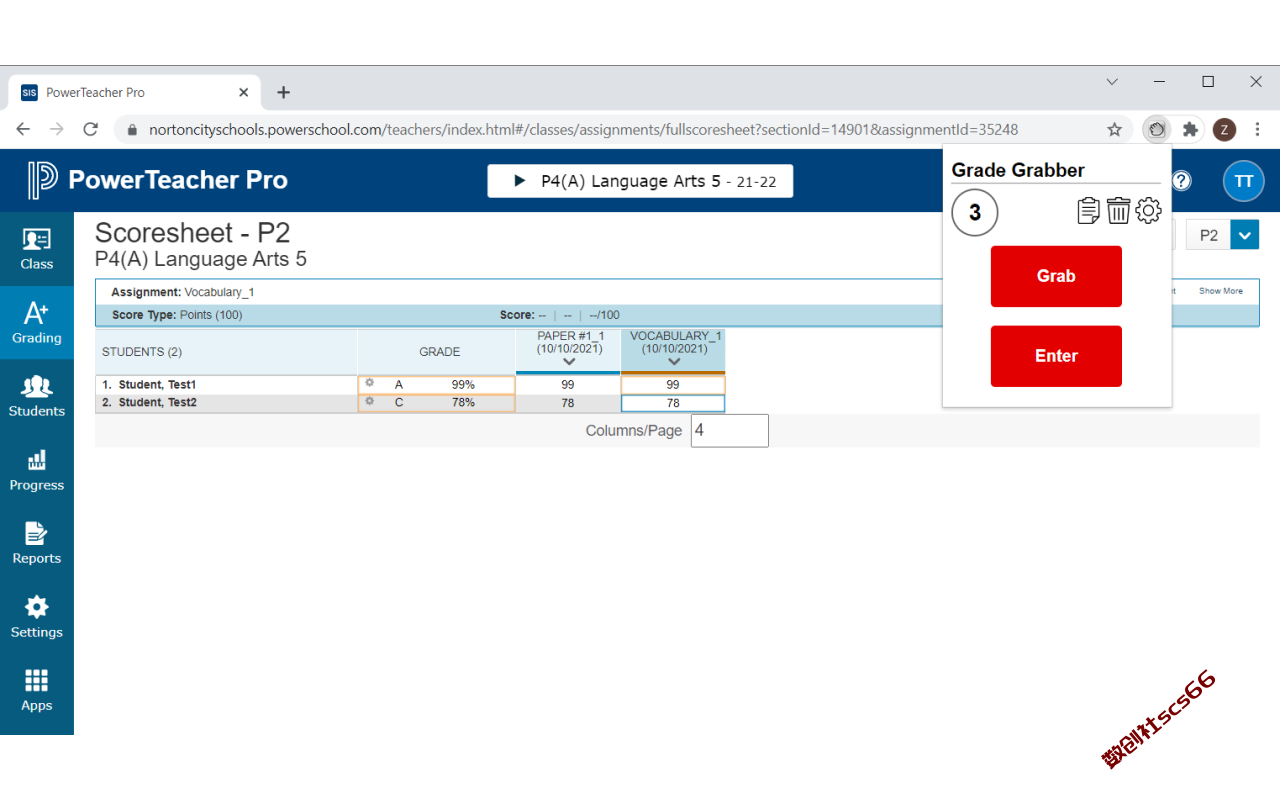Open Class in the sidebar
Image resolution: width=1280 pixels, height=800 pixels.
(37, 249)
